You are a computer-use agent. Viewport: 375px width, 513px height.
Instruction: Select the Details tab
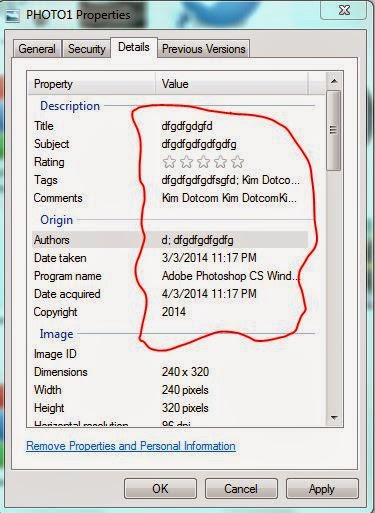134,47
